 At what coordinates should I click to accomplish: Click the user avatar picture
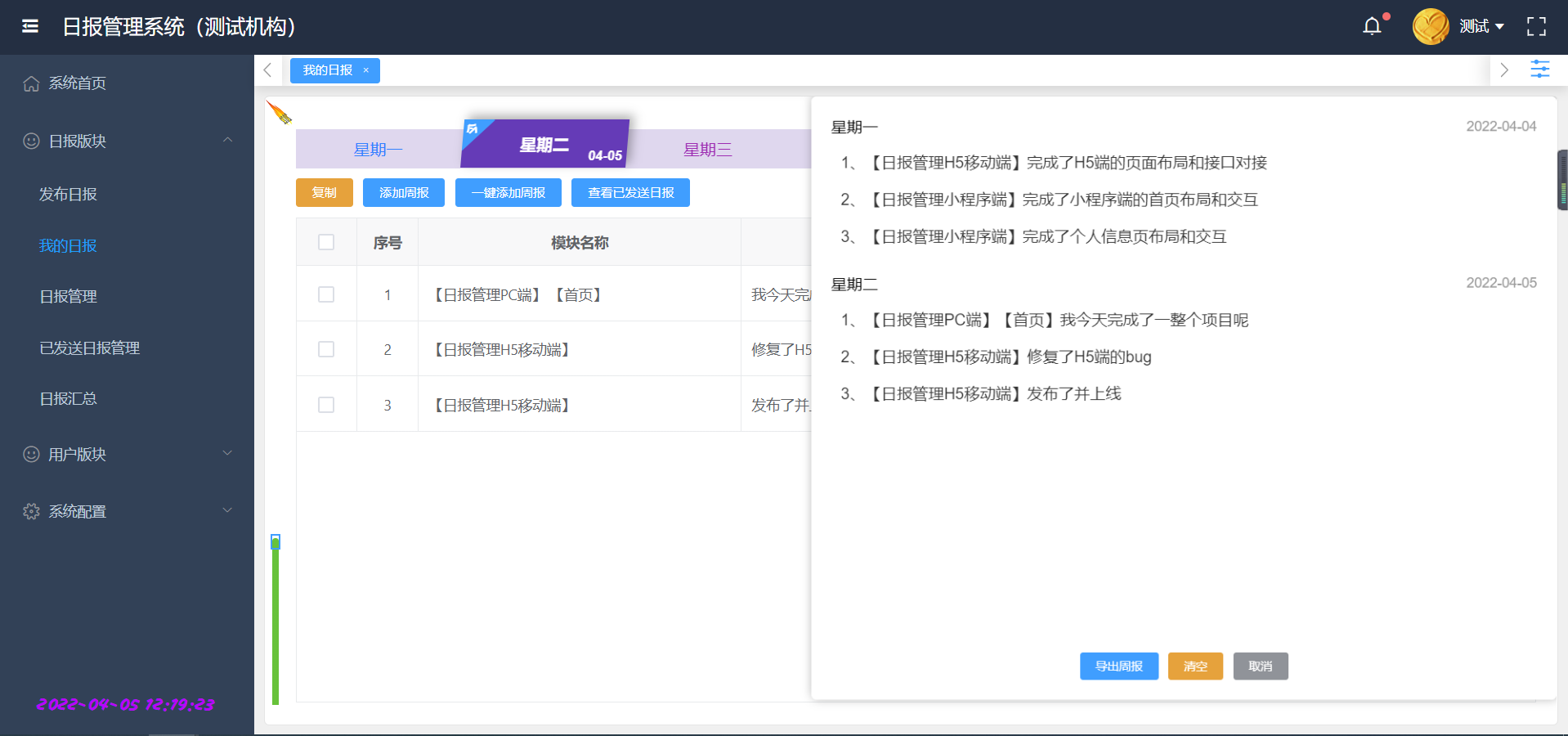(x=1430, y=25)
